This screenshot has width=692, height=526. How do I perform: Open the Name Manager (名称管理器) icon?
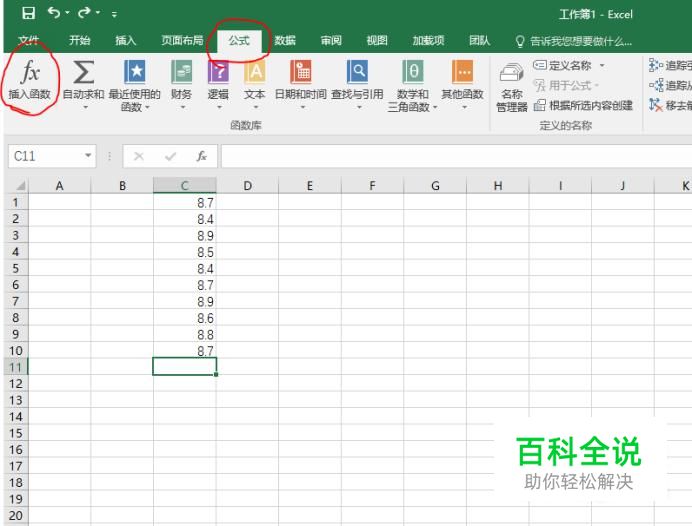[x=511, y=72]
